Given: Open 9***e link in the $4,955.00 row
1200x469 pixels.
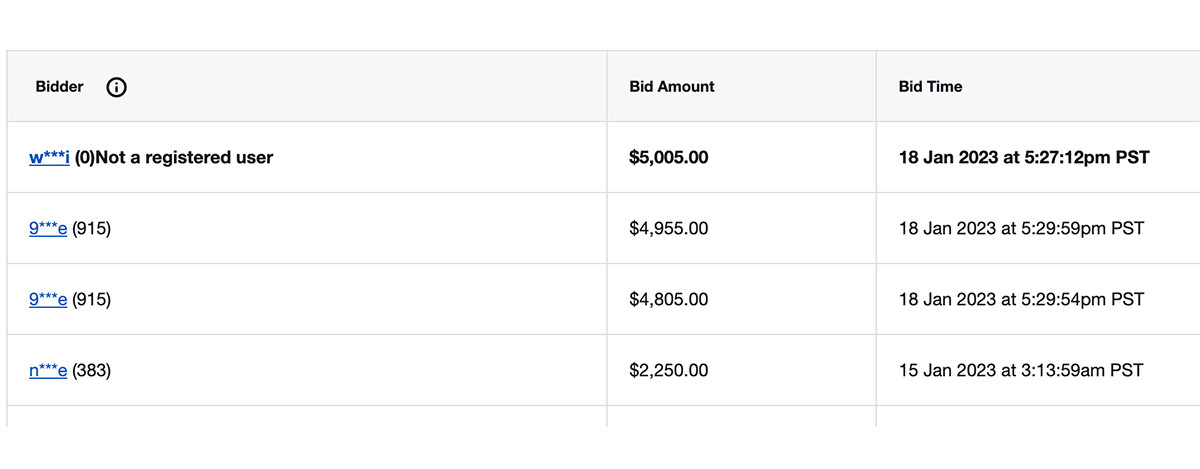Looking at the screenshot, I should 48,228.
